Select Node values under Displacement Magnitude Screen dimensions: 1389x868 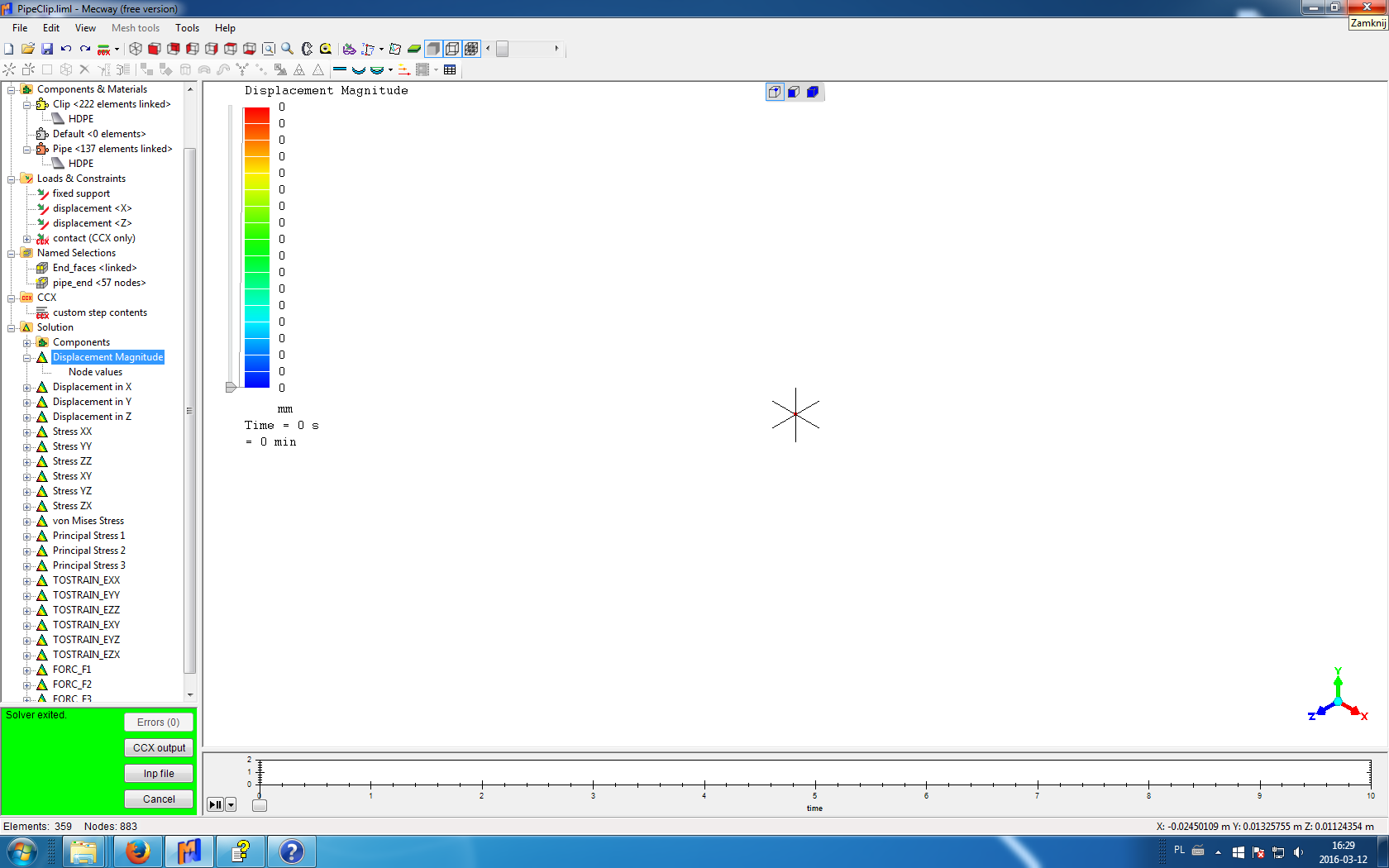point(95,372)
